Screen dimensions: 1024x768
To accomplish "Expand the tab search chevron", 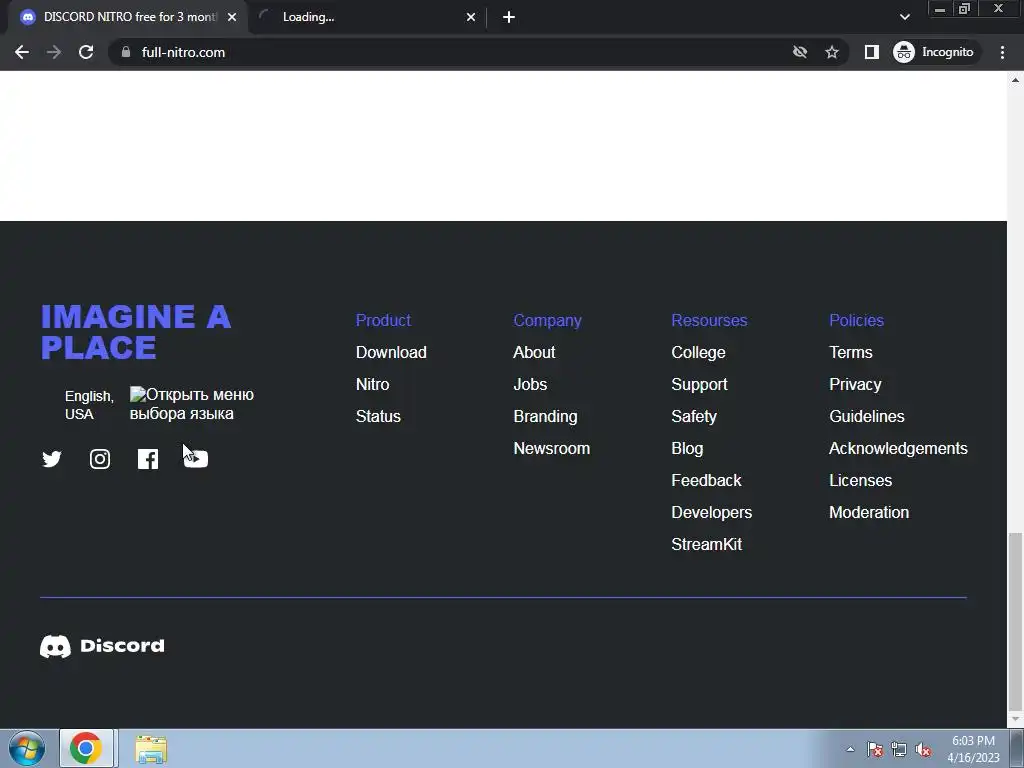I will [904, 17].
